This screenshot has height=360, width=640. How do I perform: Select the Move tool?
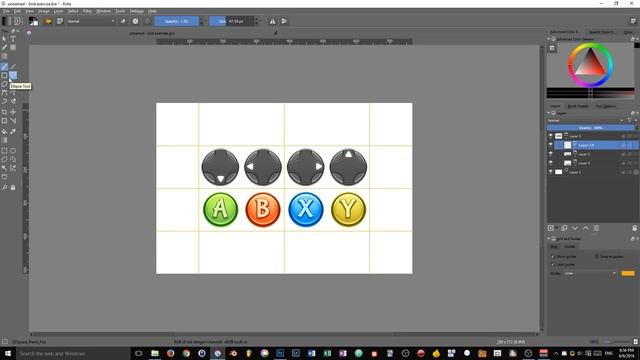[x=13, y=112]
